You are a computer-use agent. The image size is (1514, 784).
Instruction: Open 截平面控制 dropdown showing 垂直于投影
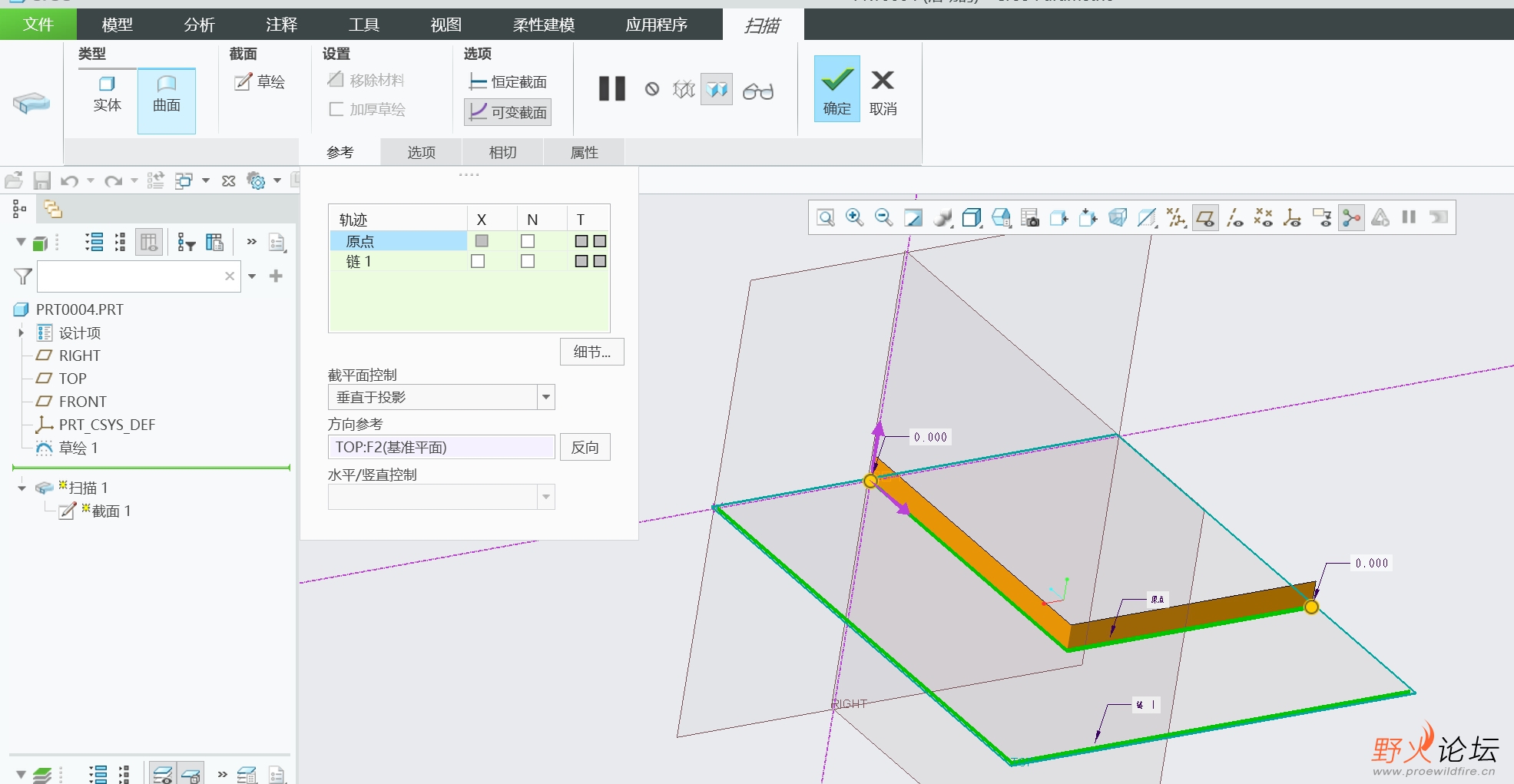pyautogui.click(x=546, y=397)
